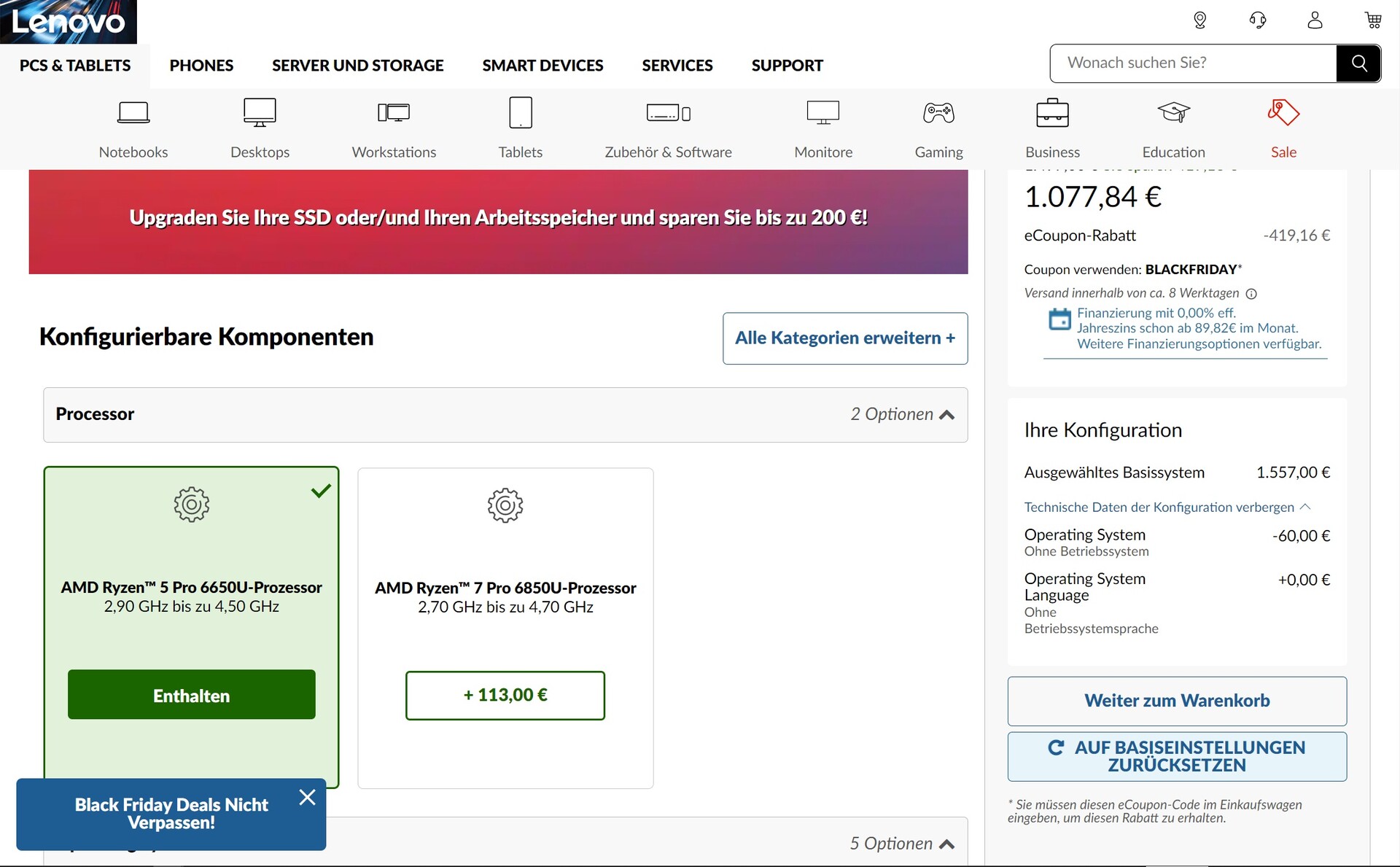Open the Gaming category icon
Image resolution: width=1400 pixels, height=867 pixels.
[938, 113]
